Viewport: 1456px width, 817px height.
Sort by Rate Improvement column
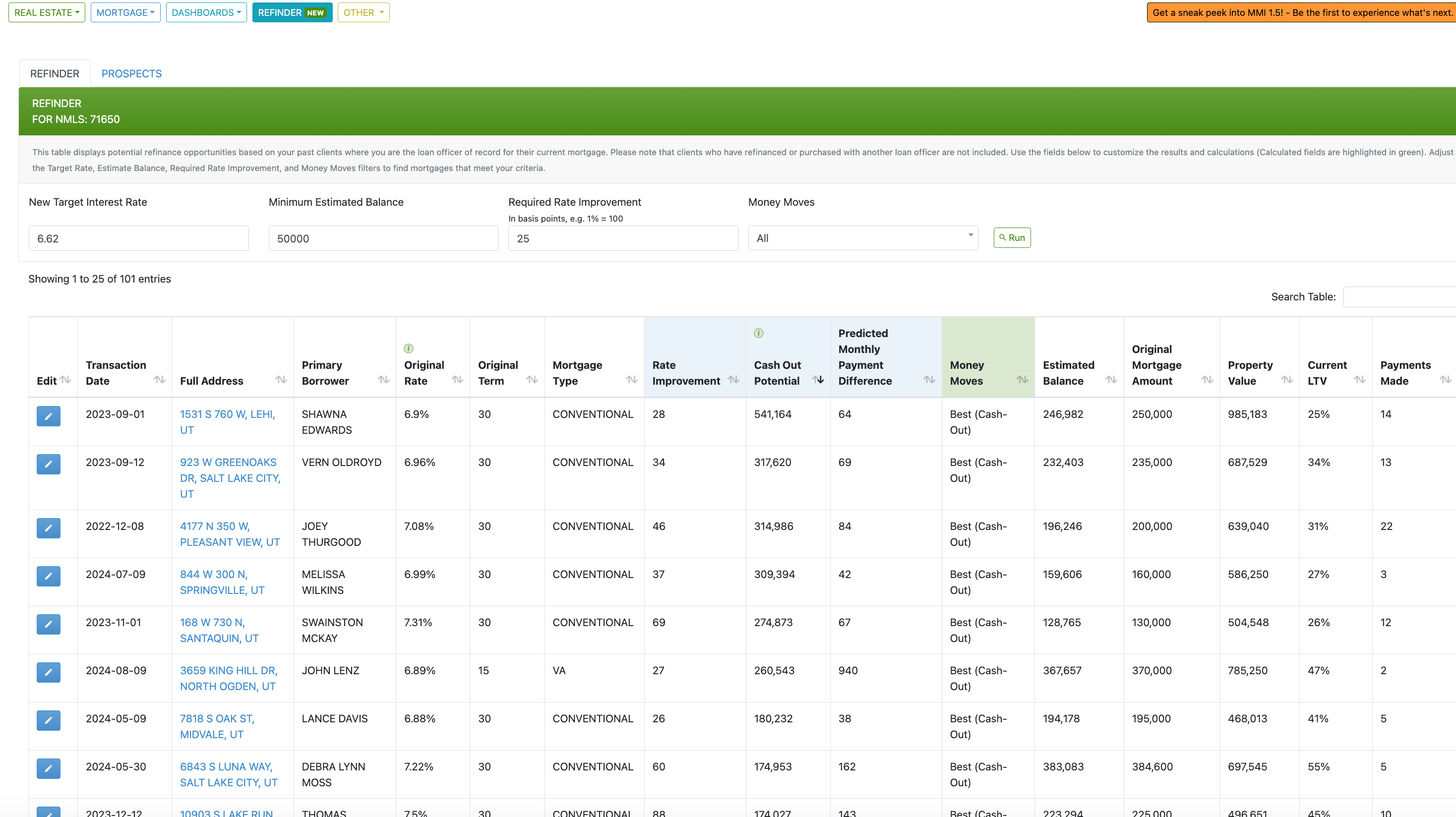coord(733,380)
